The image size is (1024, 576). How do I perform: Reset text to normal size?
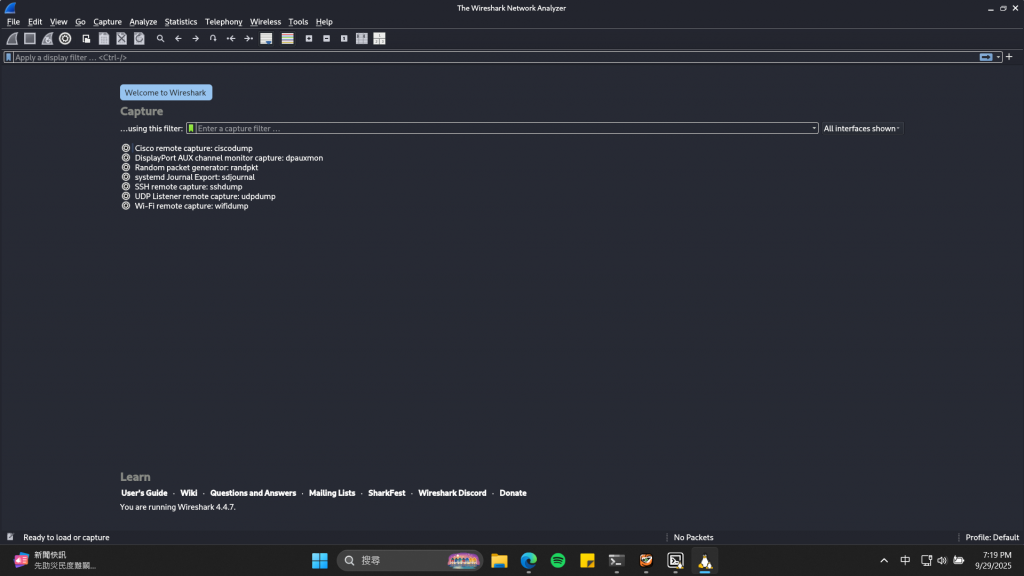pyautogui.click(x=344, y=39)
